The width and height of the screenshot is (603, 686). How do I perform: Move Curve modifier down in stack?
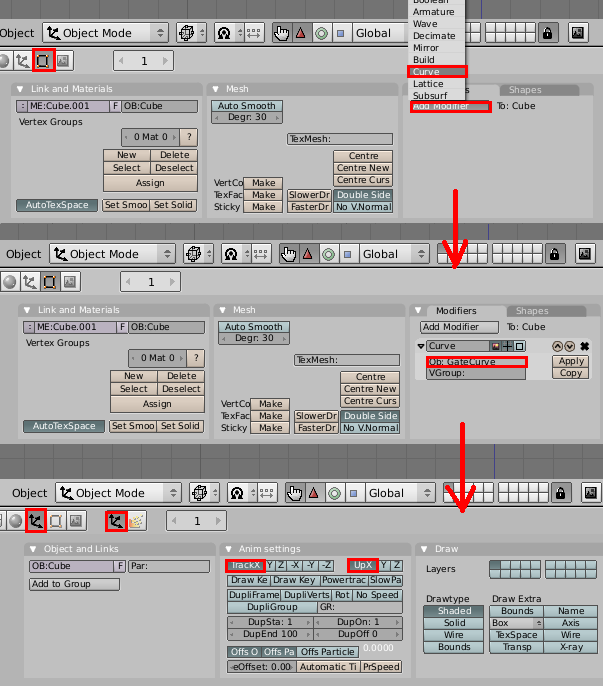(569, 346)
